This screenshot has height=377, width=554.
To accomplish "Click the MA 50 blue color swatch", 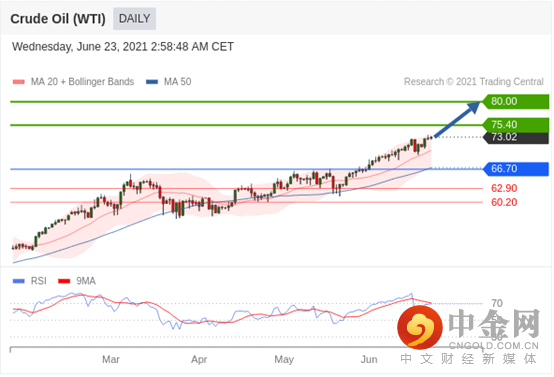I will pos(152,82).
